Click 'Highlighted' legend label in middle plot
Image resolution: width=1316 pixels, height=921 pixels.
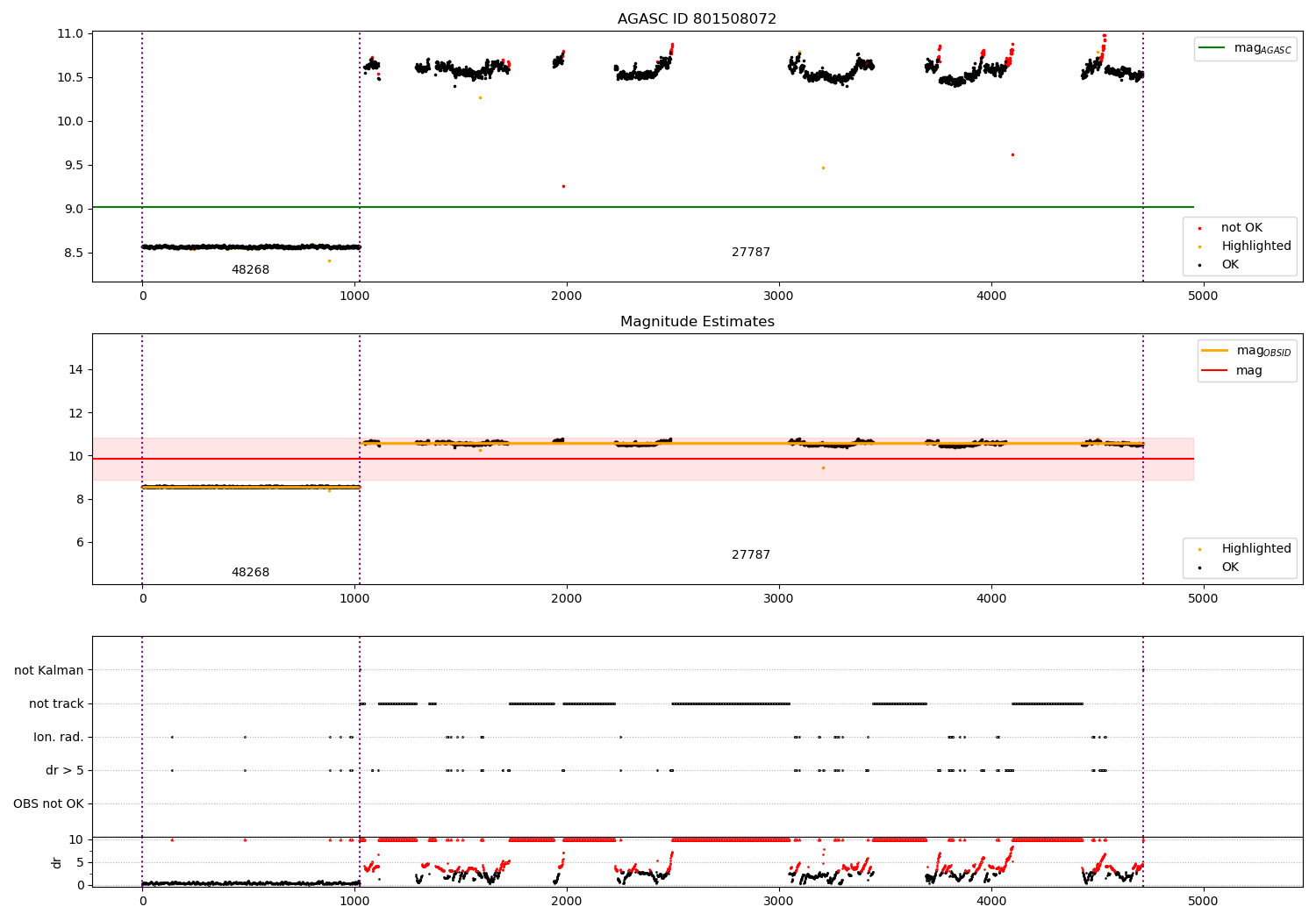point(1256,549)
